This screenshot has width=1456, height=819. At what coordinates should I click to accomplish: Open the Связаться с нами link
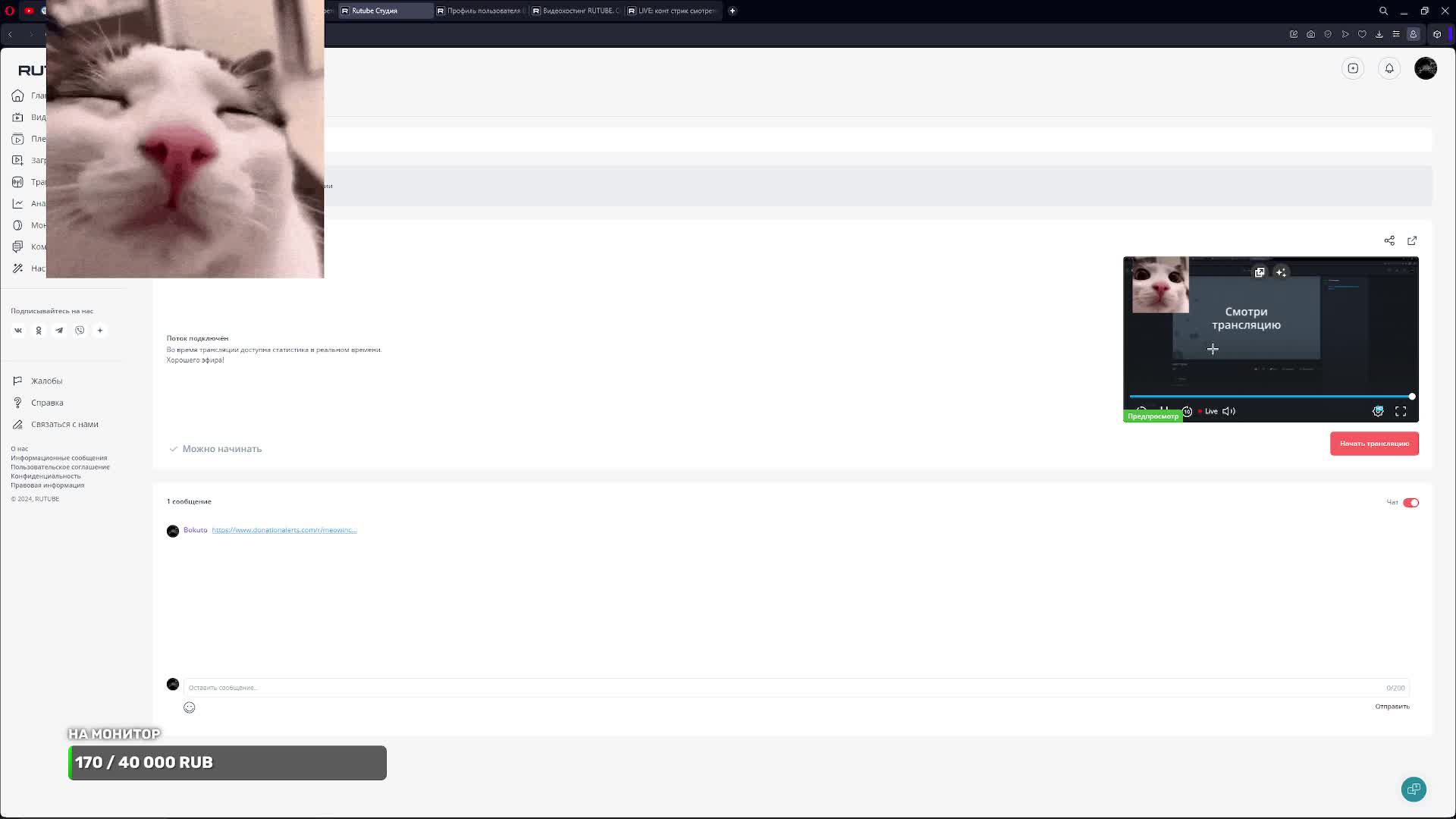click(64, 424)
